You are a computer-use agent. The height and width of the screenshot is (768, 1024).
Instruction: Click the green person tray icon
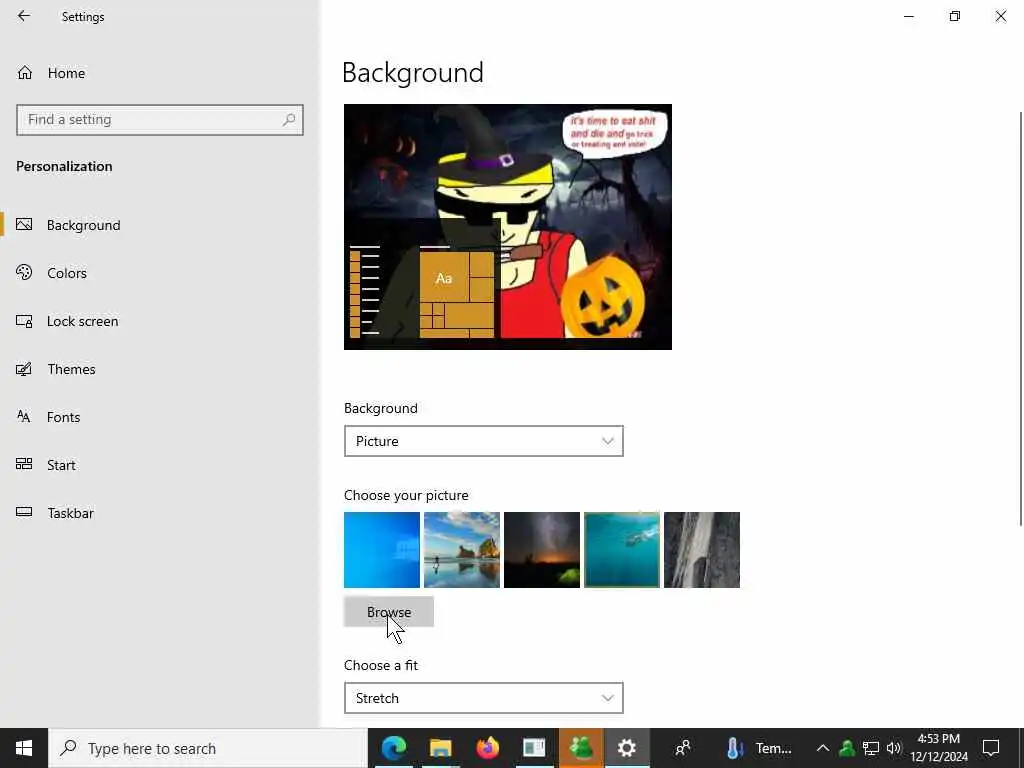(x=847, y=748)
